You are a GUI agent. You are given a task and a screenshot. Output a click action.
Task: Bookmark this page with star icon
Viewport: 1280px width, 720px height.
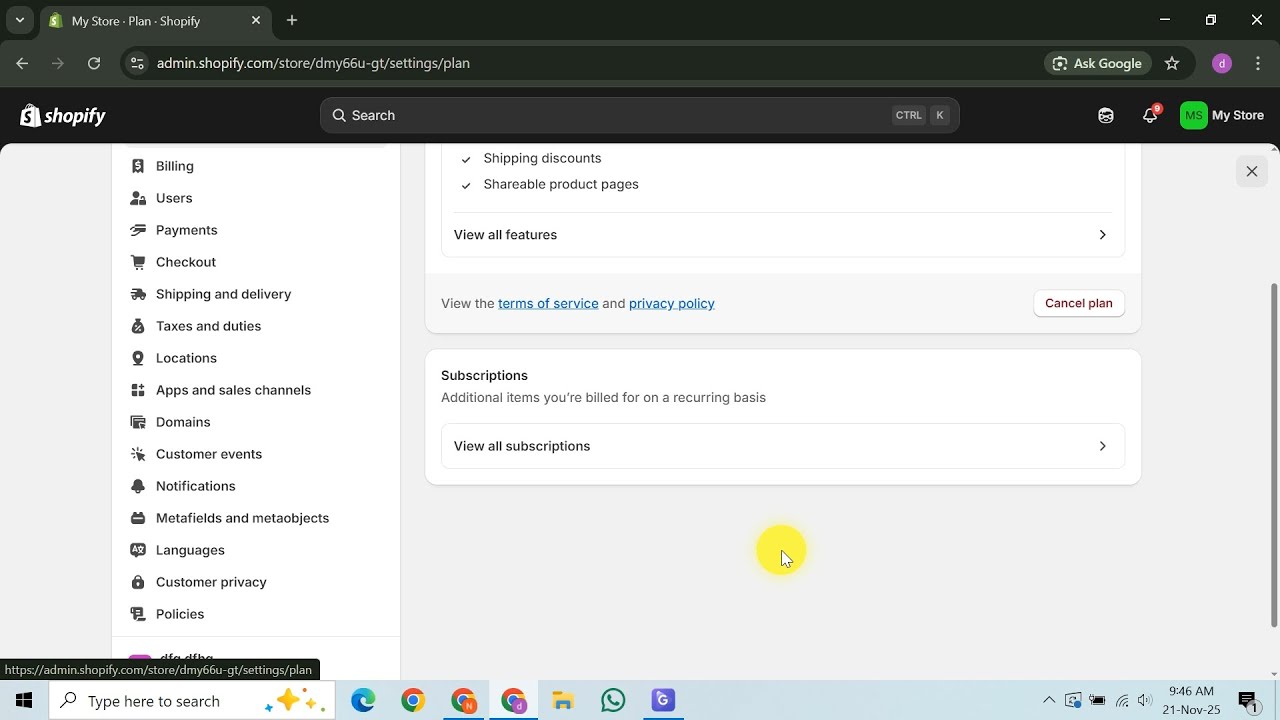pos(1173,63)
